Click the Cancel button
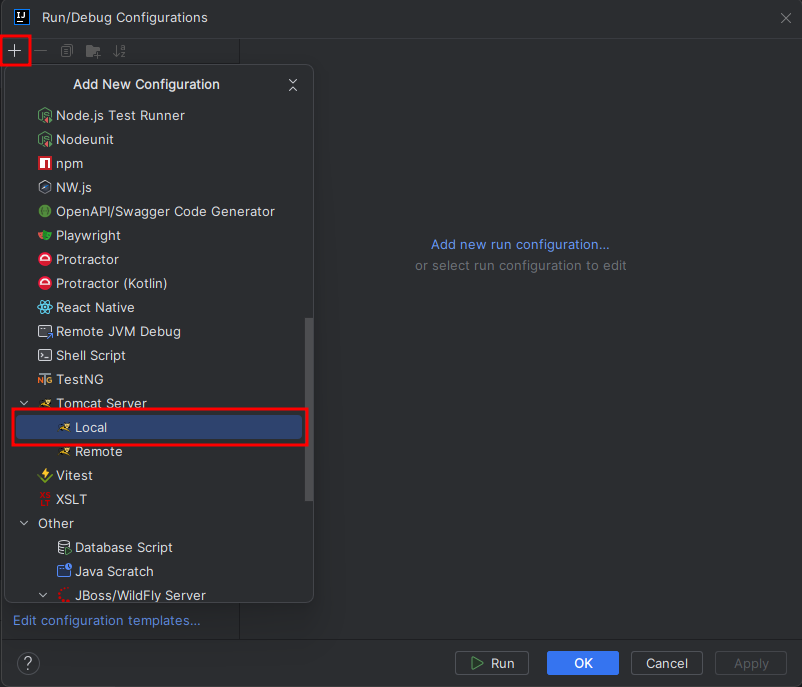This screenshot has height=687, width=802. click(667, 663)
